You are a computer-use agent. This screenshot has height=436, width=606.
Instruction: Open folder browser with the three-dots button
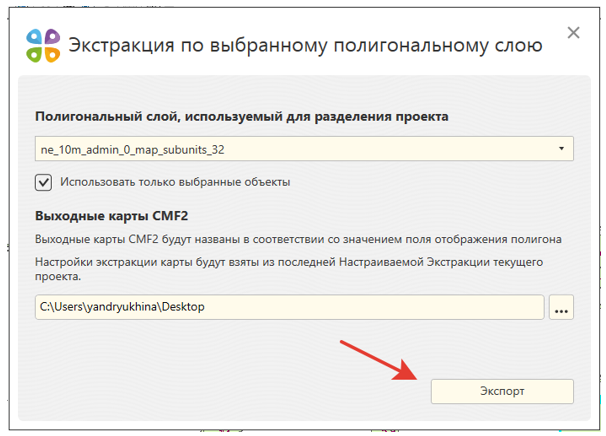click(x=561, y=307)
